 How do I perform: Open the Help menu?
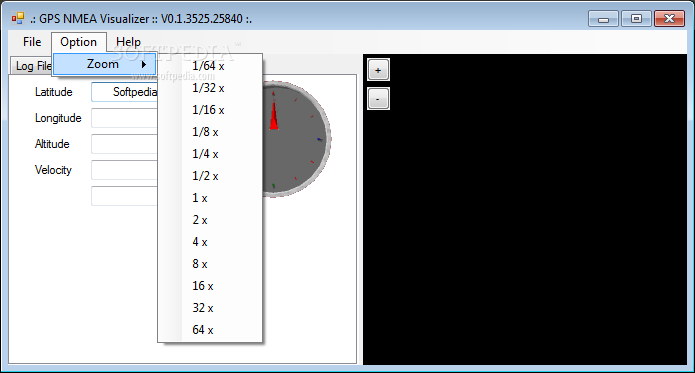click(129, 42)
